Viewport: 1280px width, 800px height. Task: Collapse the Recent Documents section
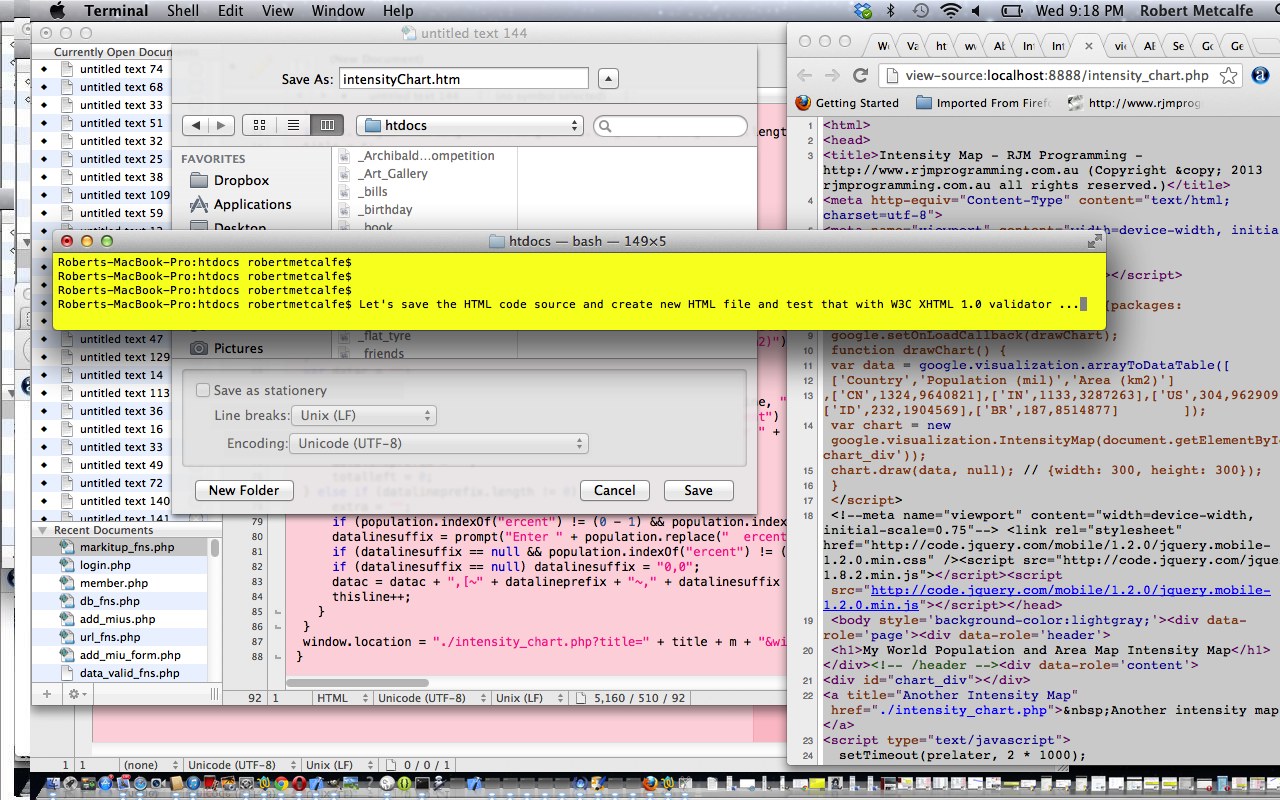[43, 530]
